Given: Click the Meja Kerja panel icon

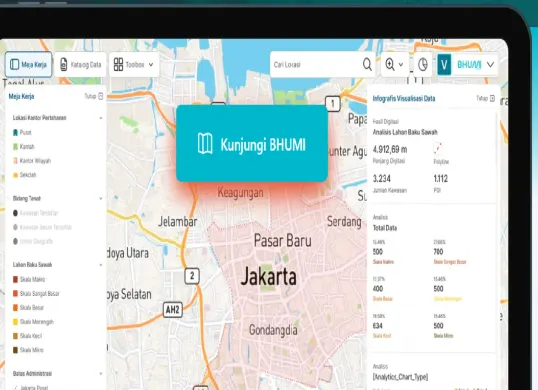Looking at the screenshot, I should click(x=14, y=64).
